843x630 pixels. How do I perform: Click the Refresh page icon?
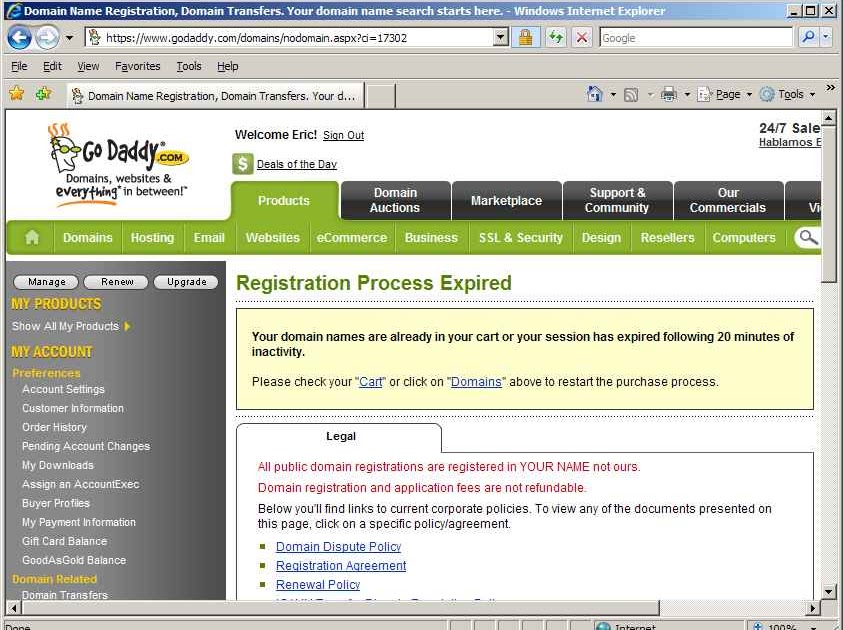click(x=556, y=38)
